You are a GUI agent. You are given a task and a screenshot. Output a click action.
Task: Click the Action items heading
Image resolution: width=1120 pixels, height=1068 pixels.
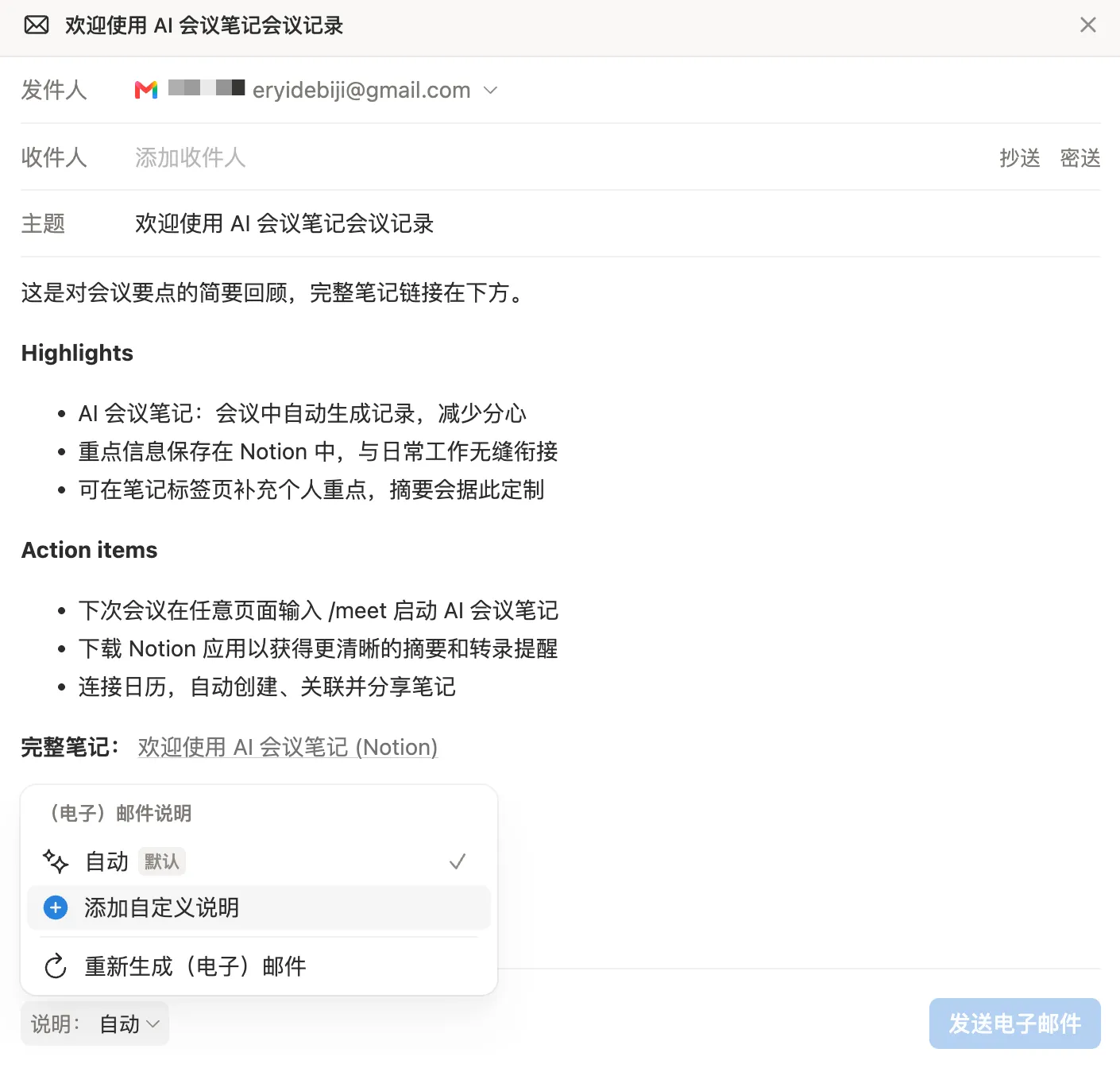coord(89,550)
